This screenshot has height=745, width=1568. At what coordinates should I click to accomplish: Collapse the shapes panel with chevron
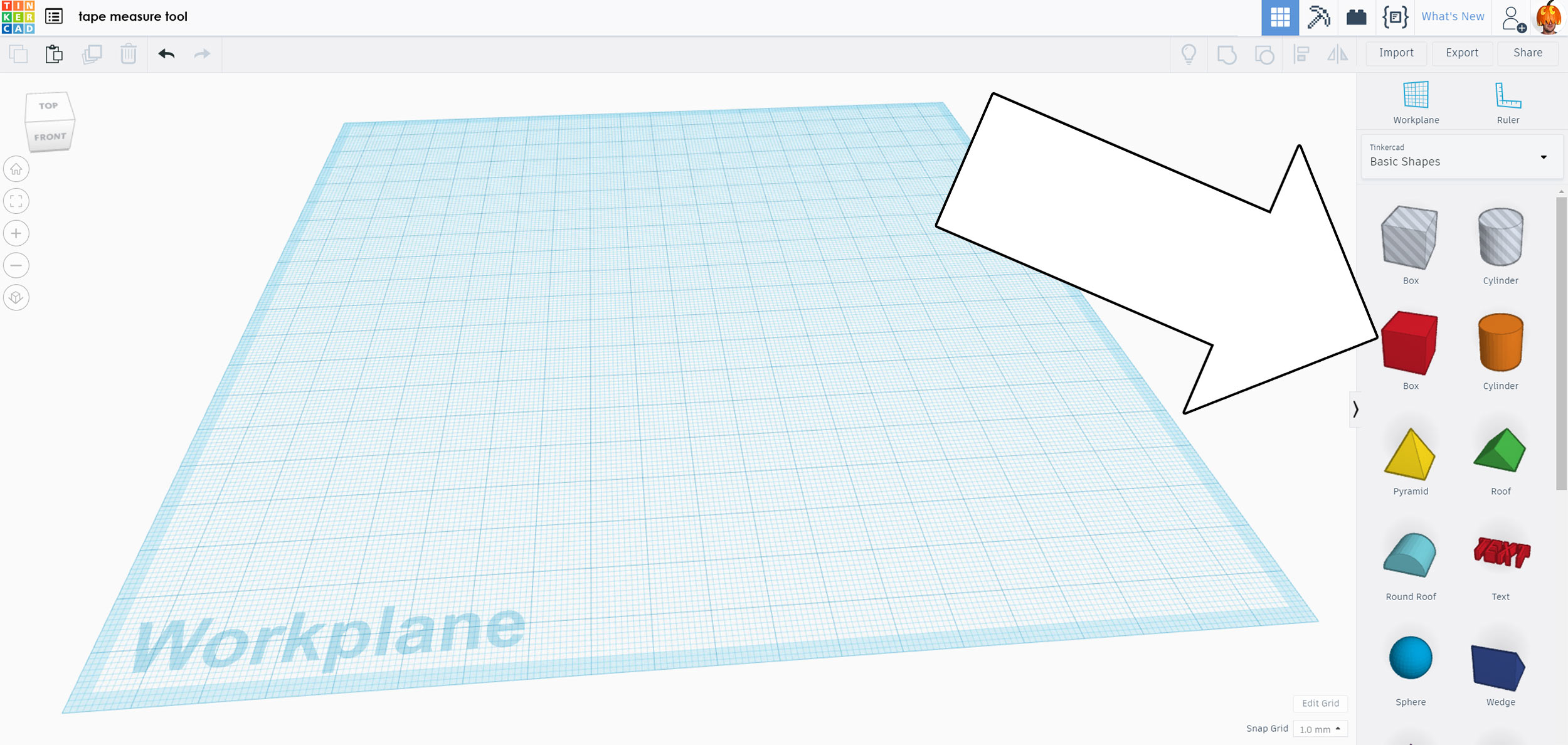coord(1355,409)
